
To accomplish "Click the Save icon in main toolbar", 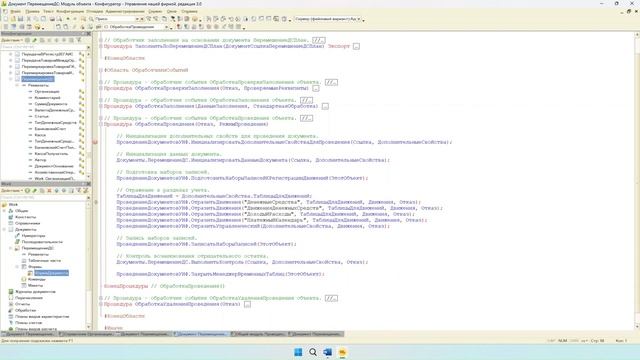I will pos(20,19).
